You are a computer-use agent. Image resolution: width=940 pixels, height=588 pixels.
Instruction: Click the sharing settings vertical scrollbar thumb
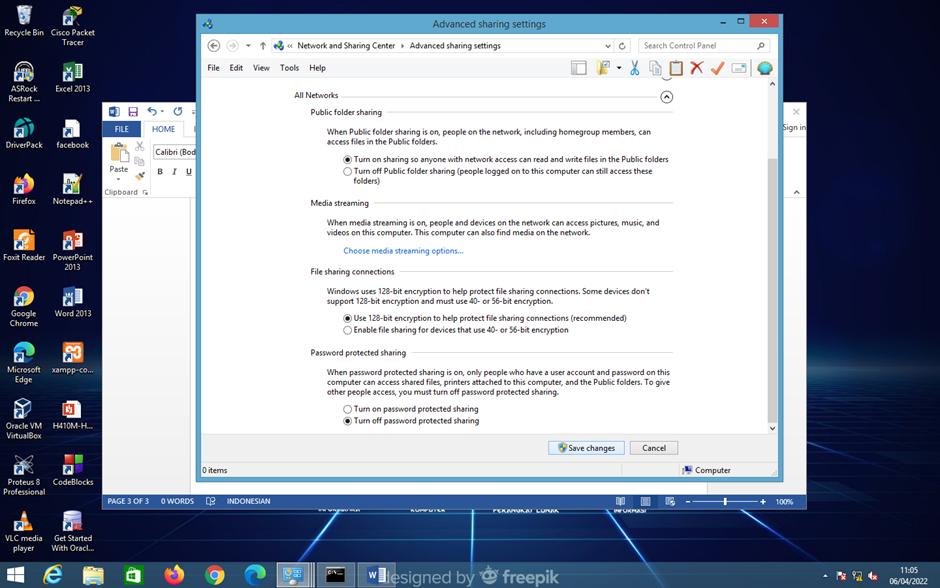click(x=772, y=290)
